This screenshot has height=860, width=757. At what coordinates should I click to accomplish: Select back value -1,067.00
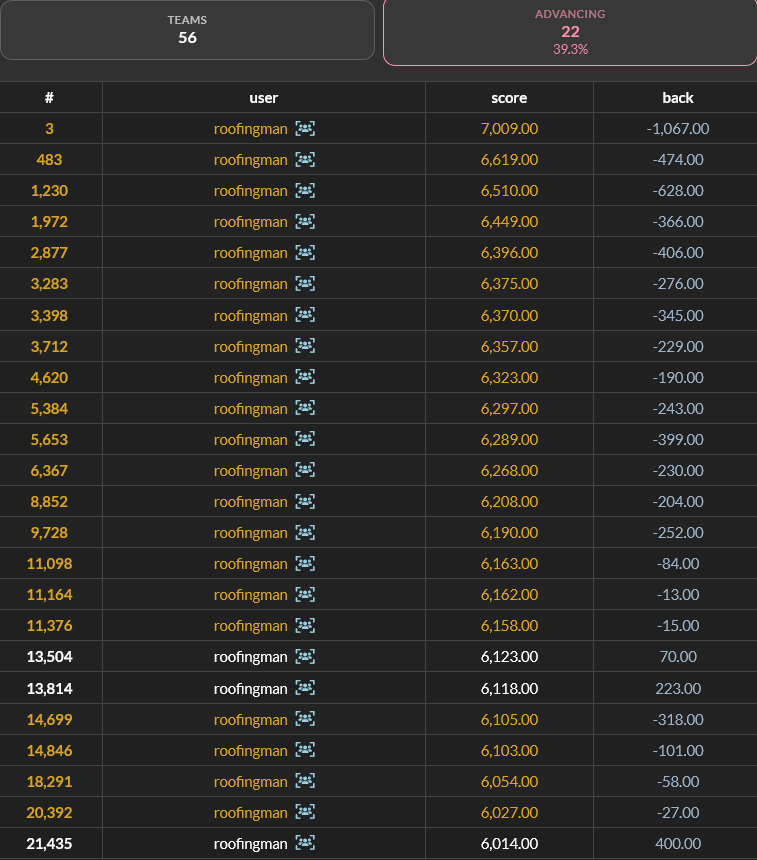point(677,129)
